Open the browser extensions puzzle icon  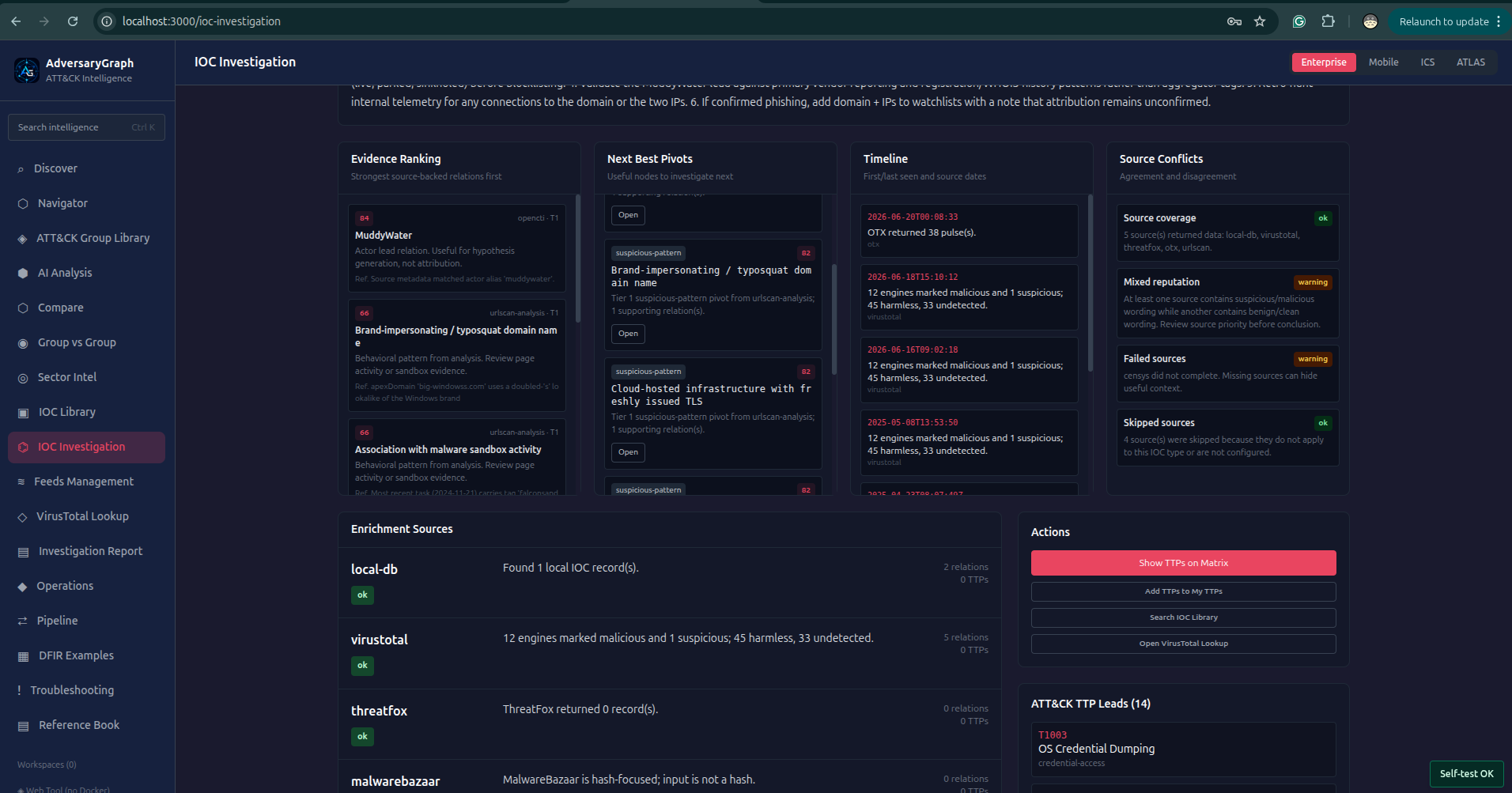coord(1328,21)
